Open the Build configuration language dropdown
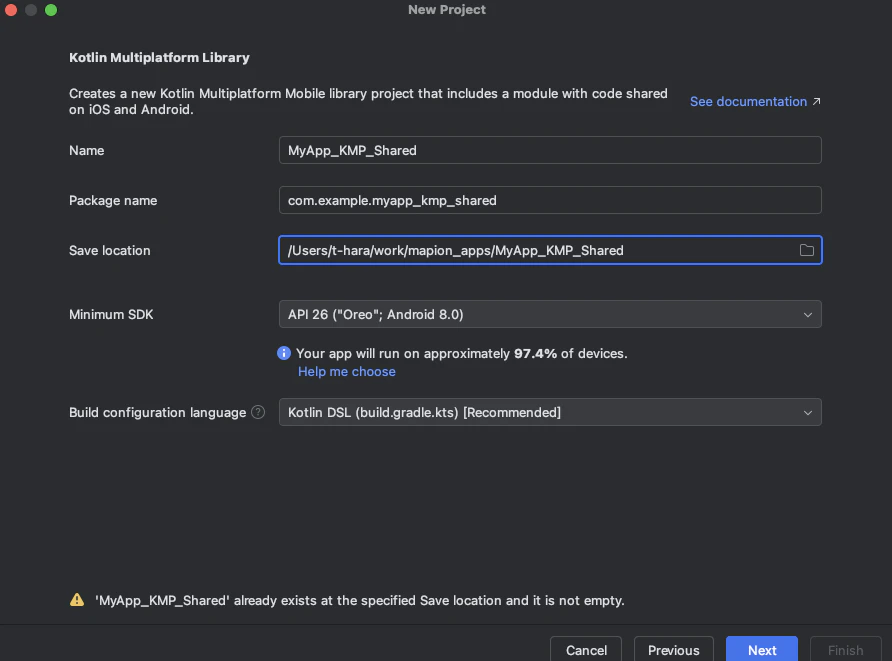The height and width of the screenshot is (661, 892). [550, 412]
